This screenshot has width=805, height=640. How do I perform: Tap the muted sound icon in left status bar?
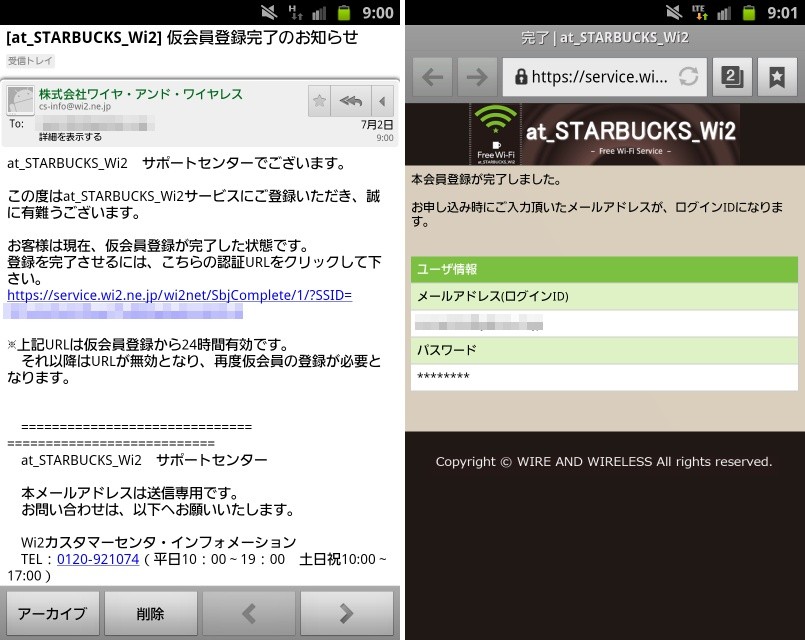(x=269, y=12)
